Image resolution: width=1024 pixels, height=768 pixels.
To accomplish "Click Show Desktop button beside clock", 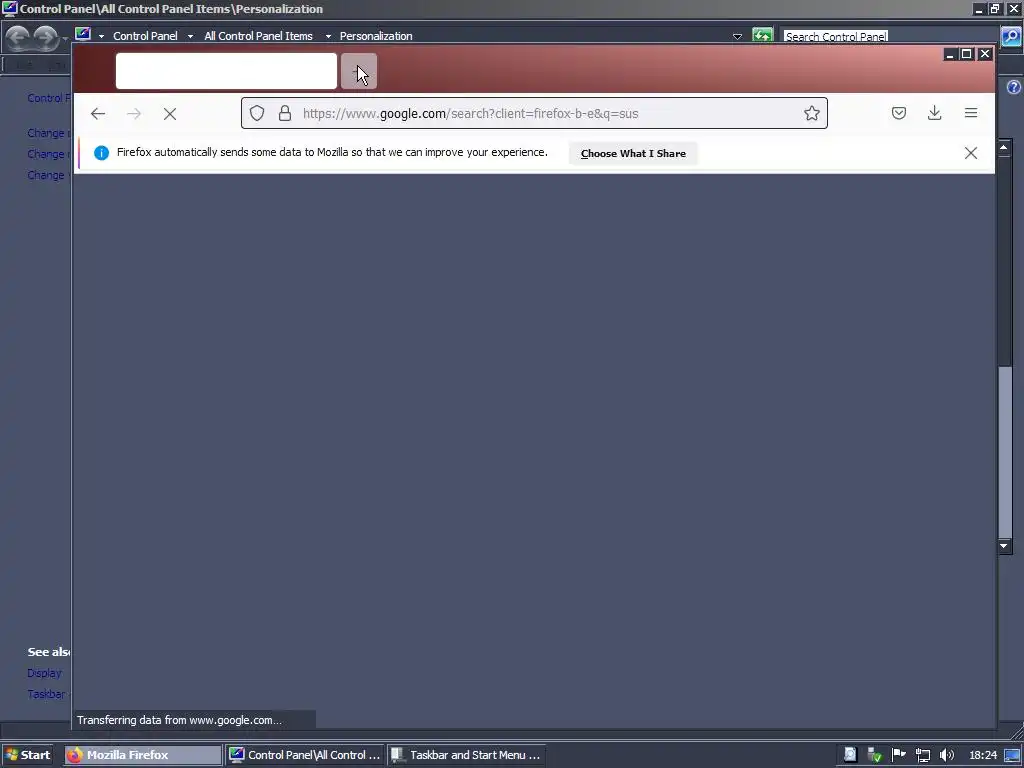I will [x=1012, y=755].
